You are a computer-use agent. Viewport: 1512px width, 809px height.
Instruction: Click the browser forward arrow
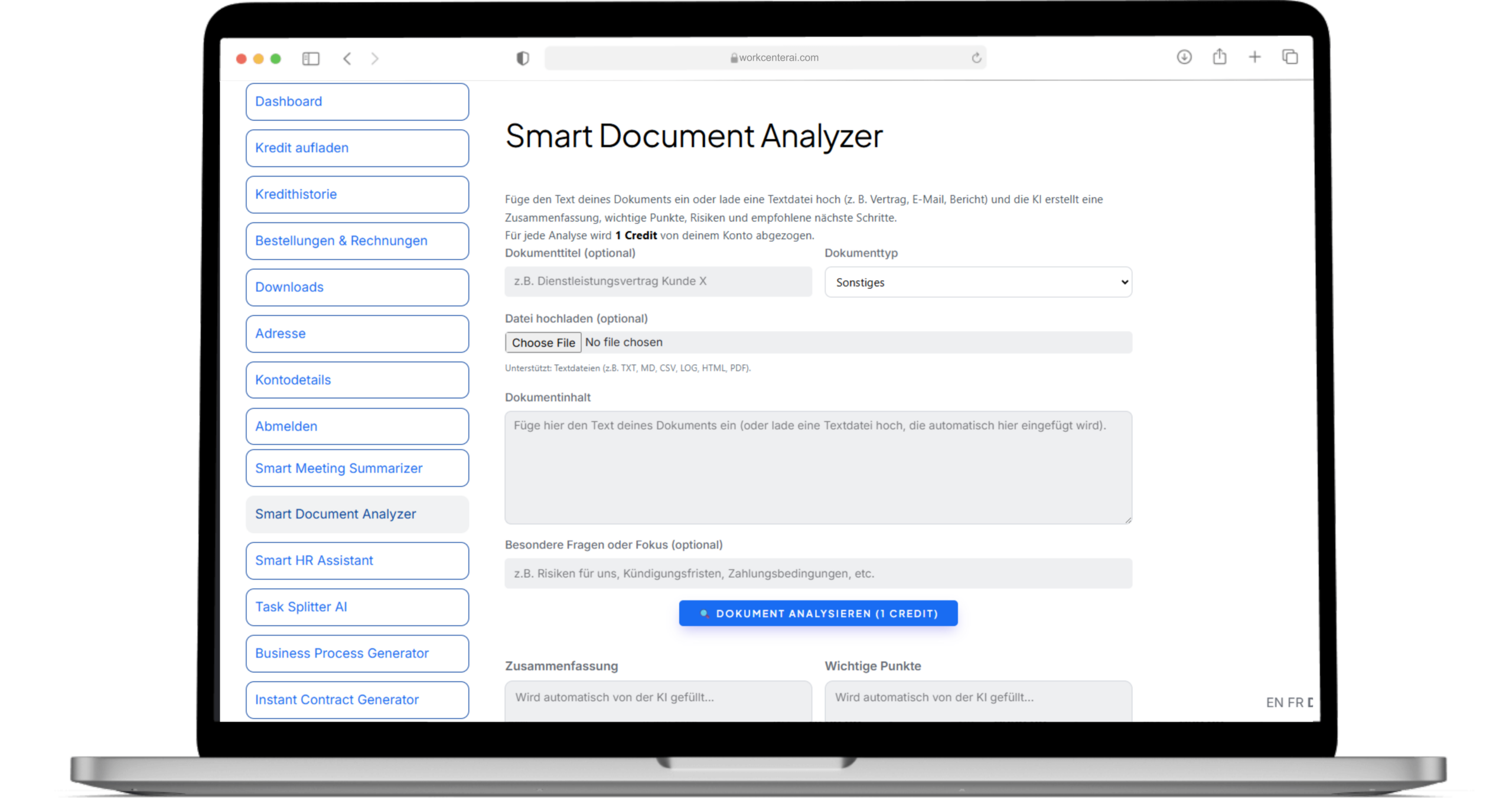point(374,58)
